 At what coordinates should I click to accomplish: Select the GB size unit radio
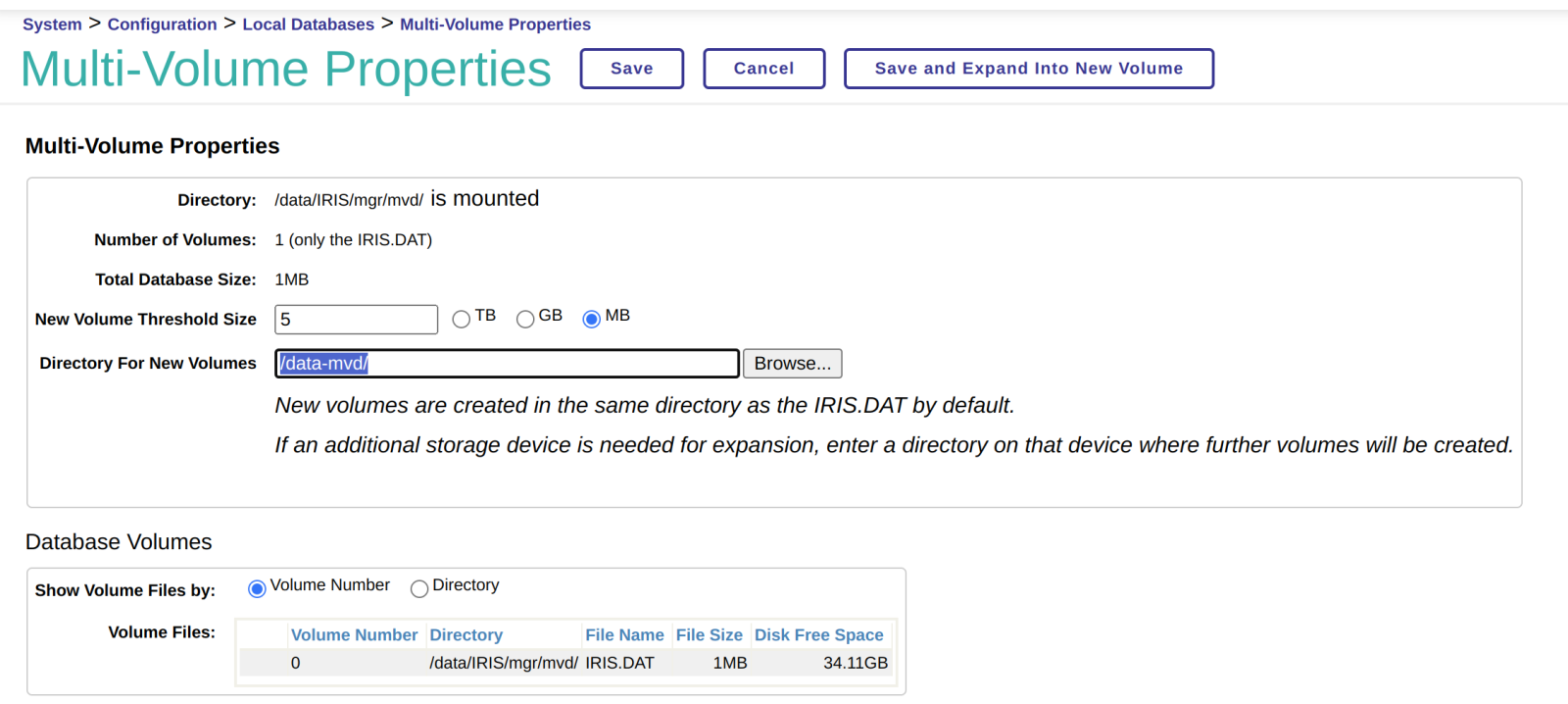525,319
